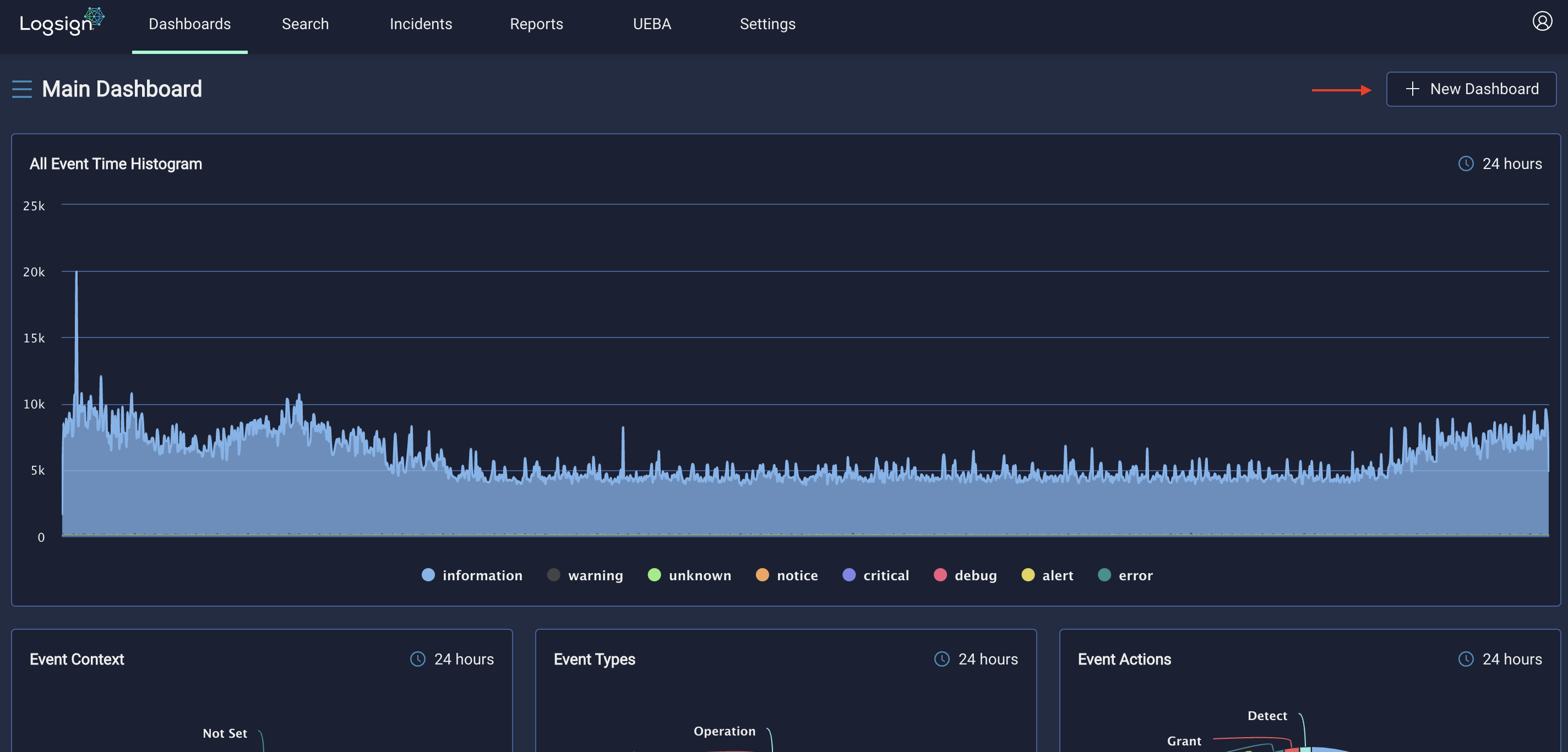Click the Not Set label in Event Context
Viewport: 1568px width, 752px height.
point(225,733)
